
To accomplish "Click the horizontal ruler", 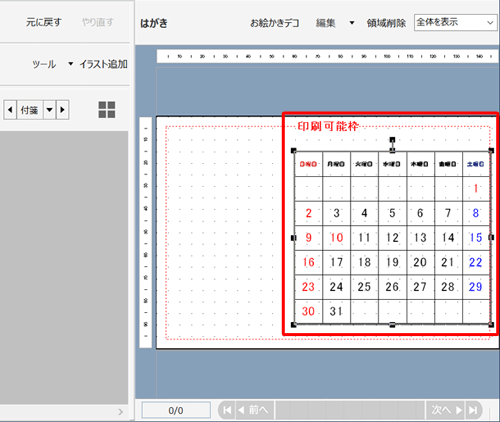I will pyautogui.click(x=328, y=56).
